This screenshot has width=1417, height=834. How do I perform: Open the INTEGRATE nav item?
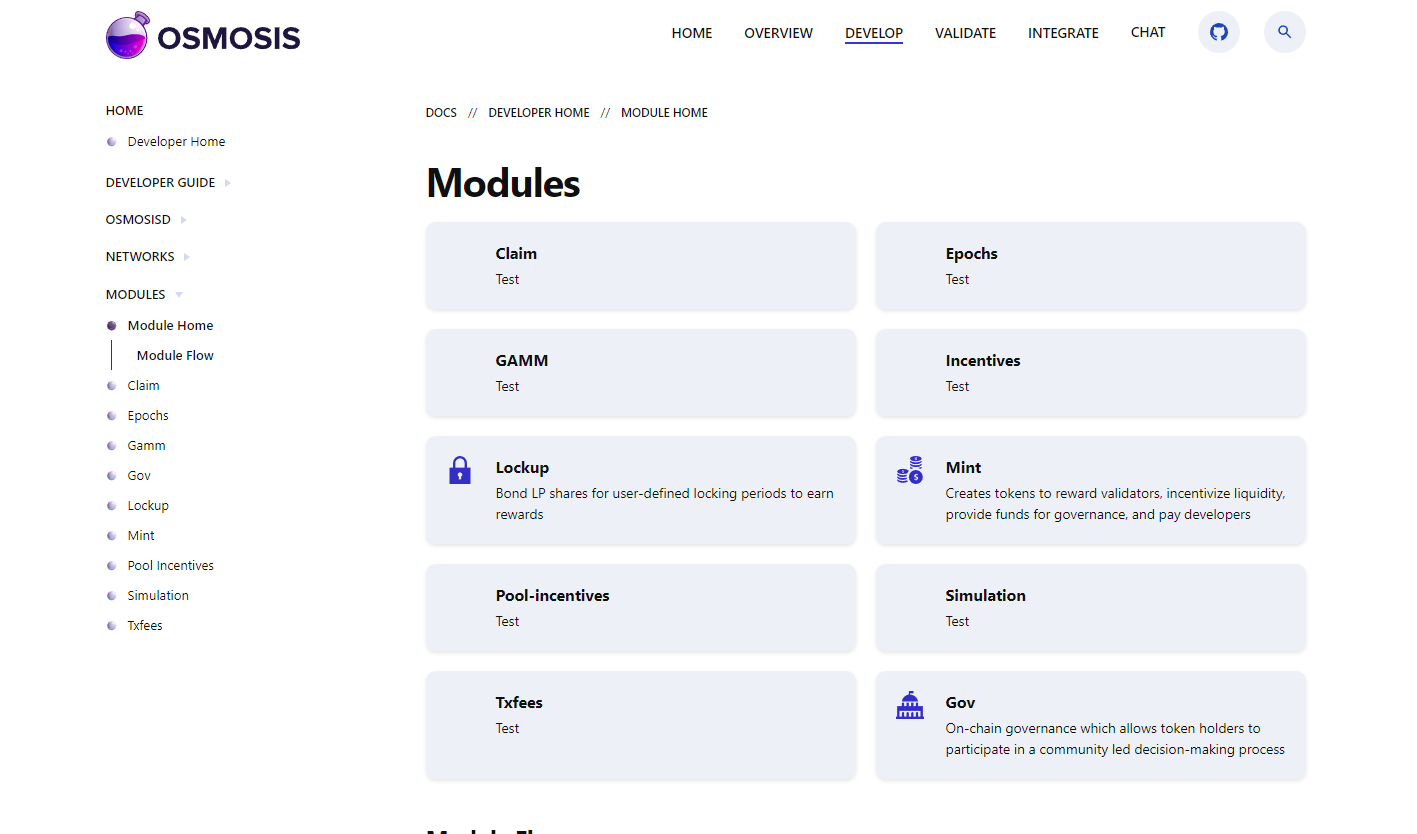(x=1063, y=33)
